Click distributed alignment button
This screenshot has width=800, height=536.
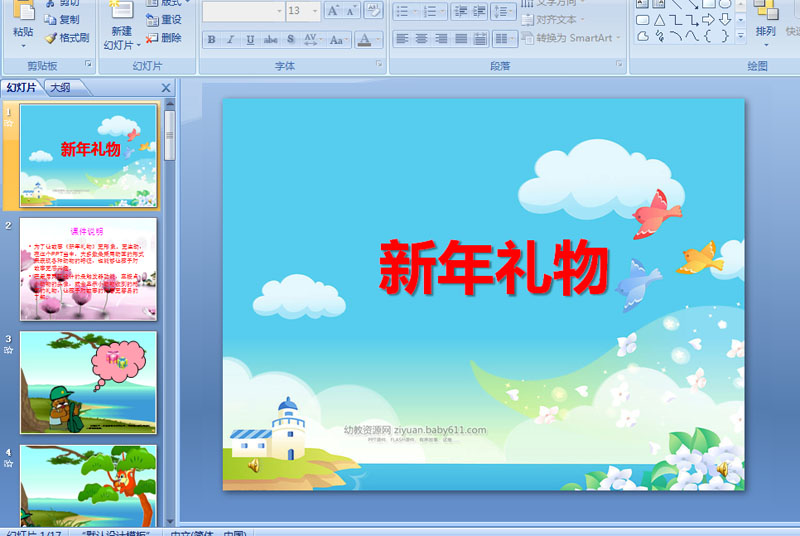click(x=480, y=39)
